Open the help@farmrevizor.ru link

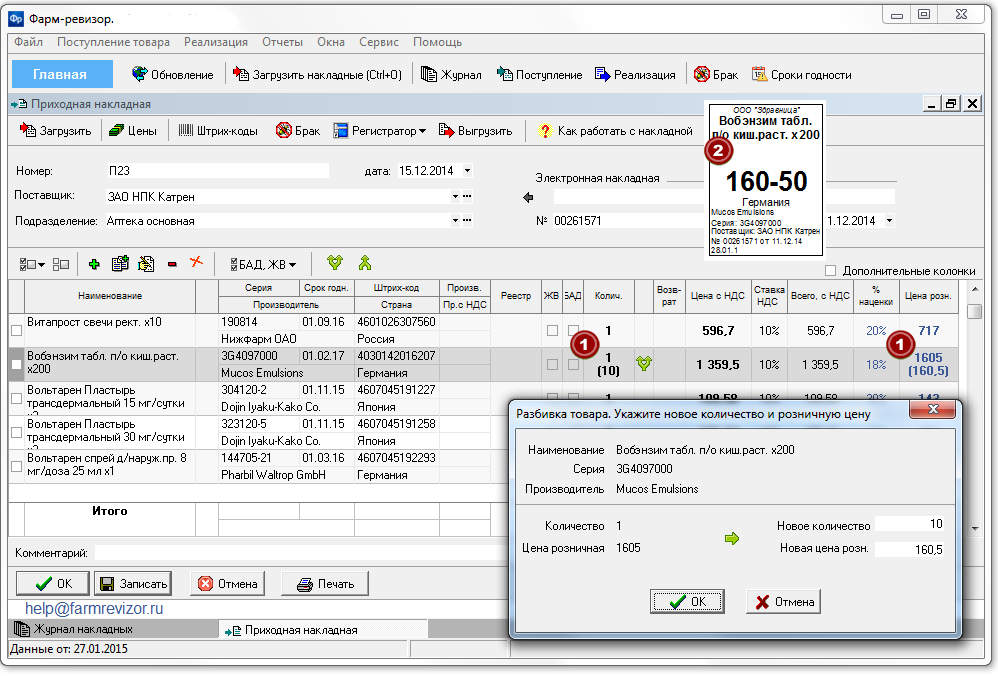click(x=94, y=609)
